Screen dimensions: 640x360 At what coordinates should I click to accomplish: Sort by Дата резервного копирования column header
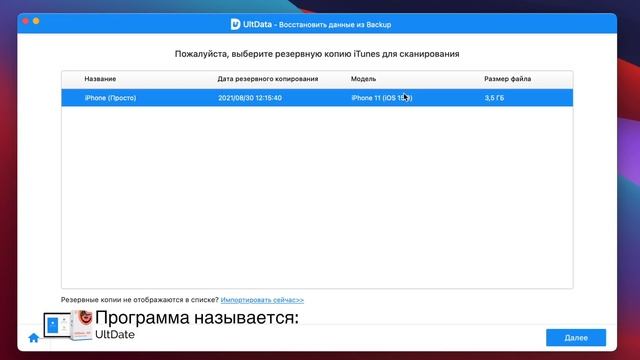(x=267, y=79)
